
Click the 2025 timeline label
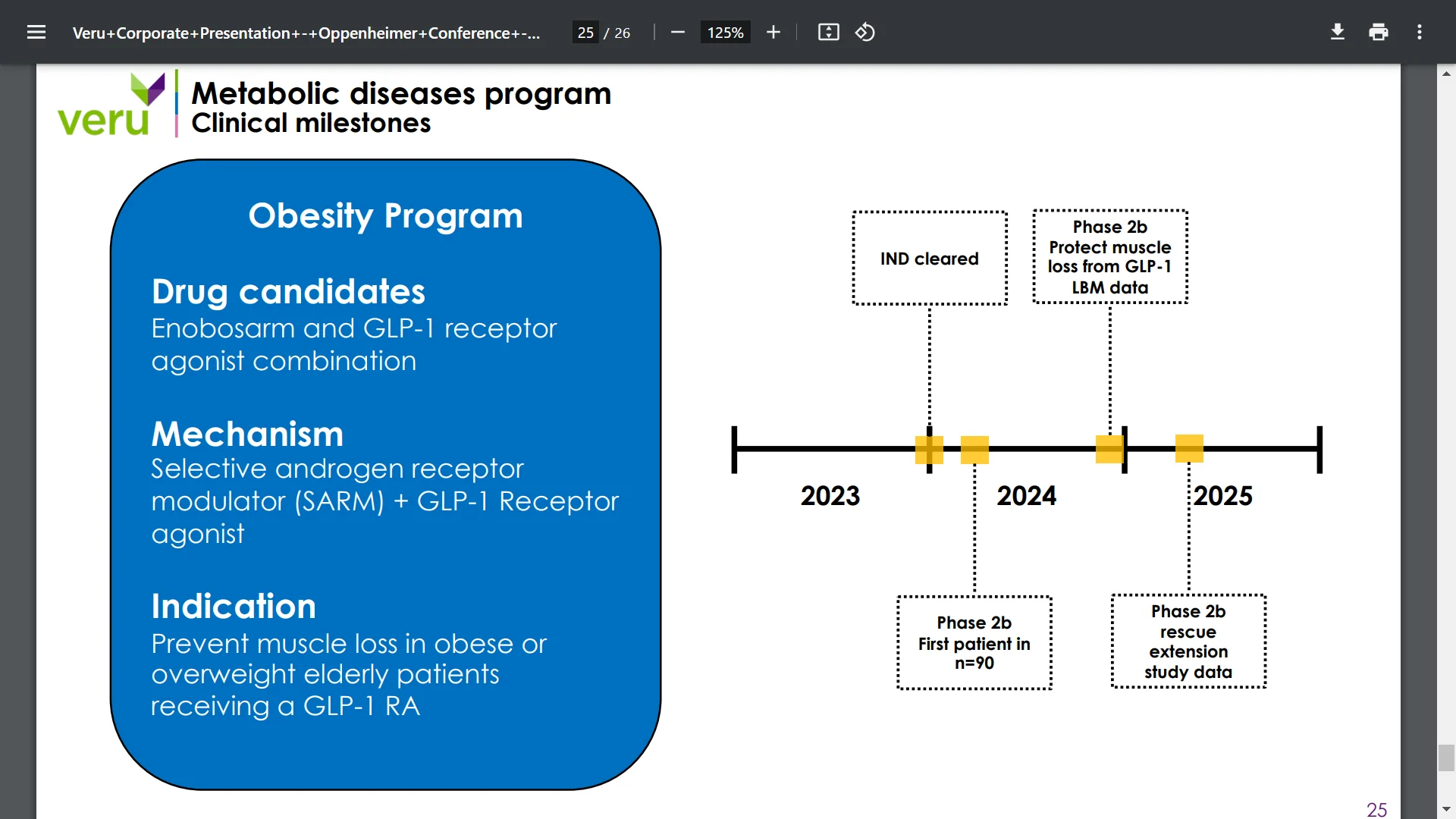pyautogui.click(x=1223, y=496)
